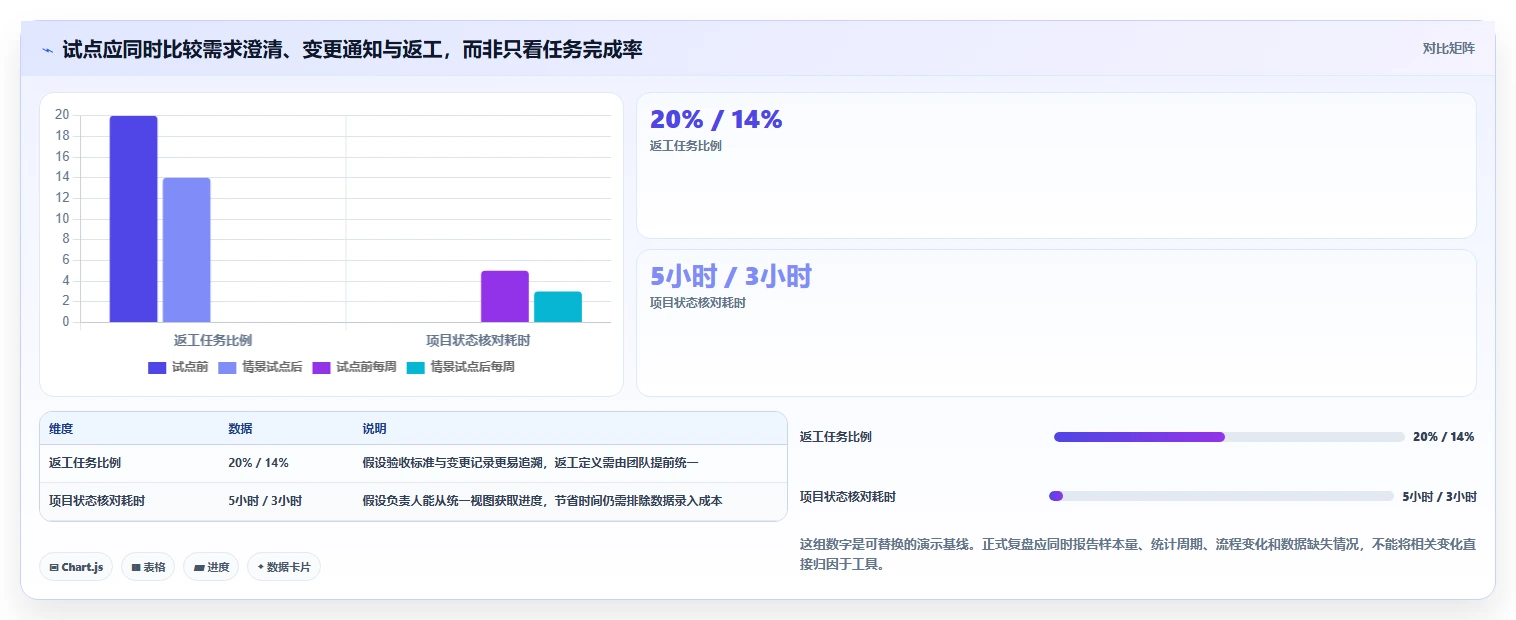The width and height of the screenshot is (1516, 620).
Task: Click the 返工任务比例 cell in the table
Action: point(85,463)
